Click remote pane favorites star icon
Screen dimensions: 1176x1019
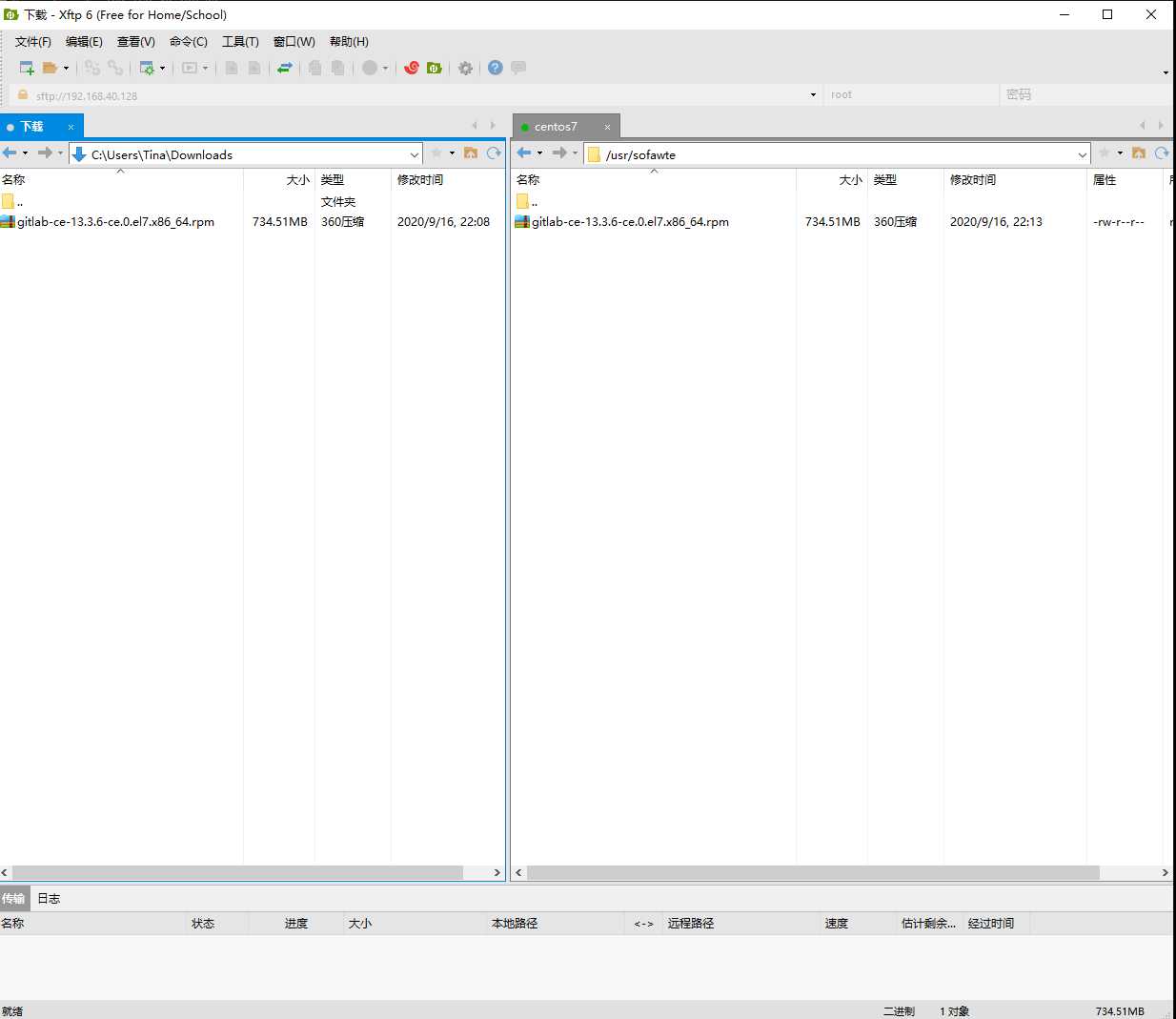pyautogui.click(x=1105, y=153)
